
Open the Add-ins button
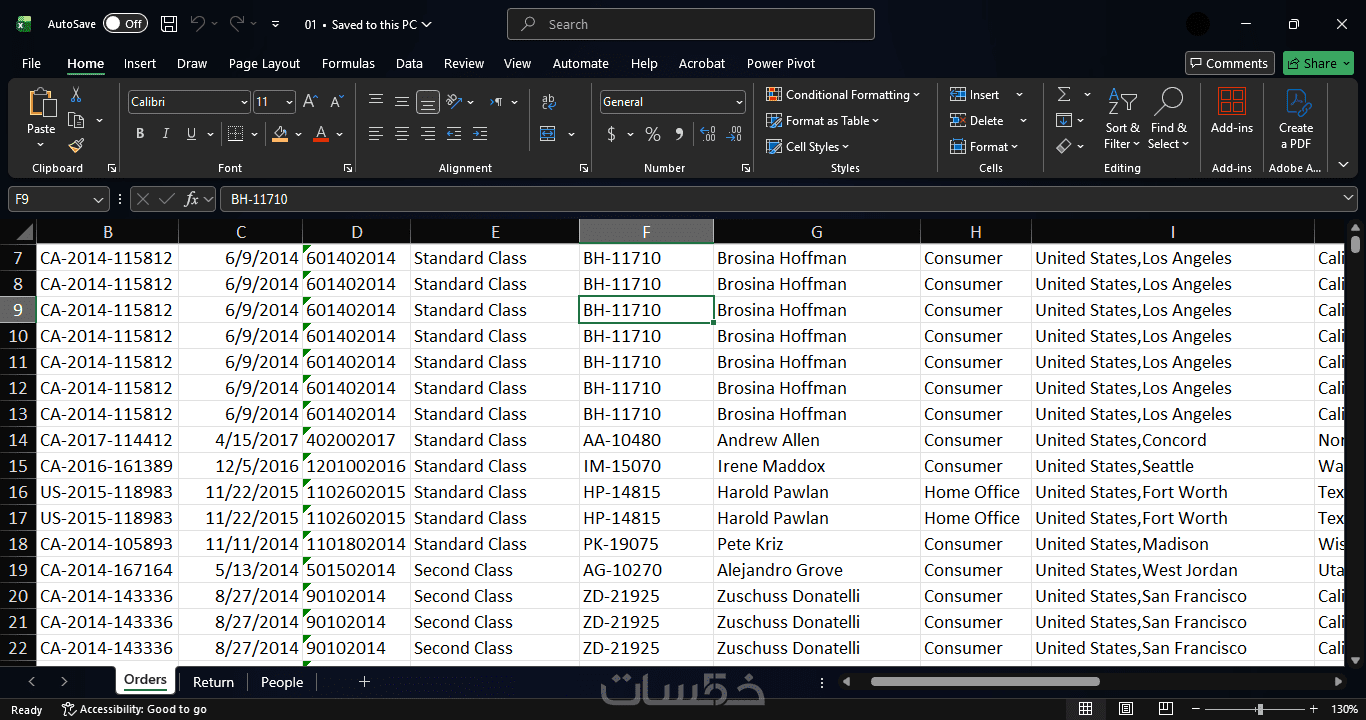[1231, 111]
